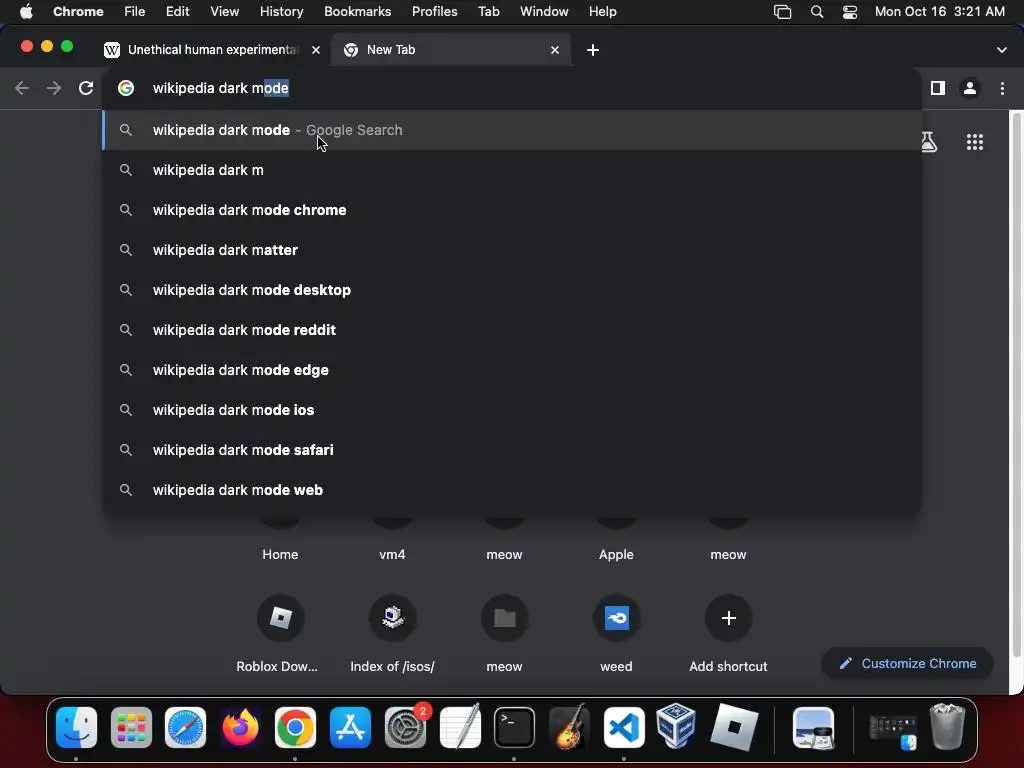Open the Tab menu
Image resolution: width=1024 pixels, height=768 pixels.
488,12
